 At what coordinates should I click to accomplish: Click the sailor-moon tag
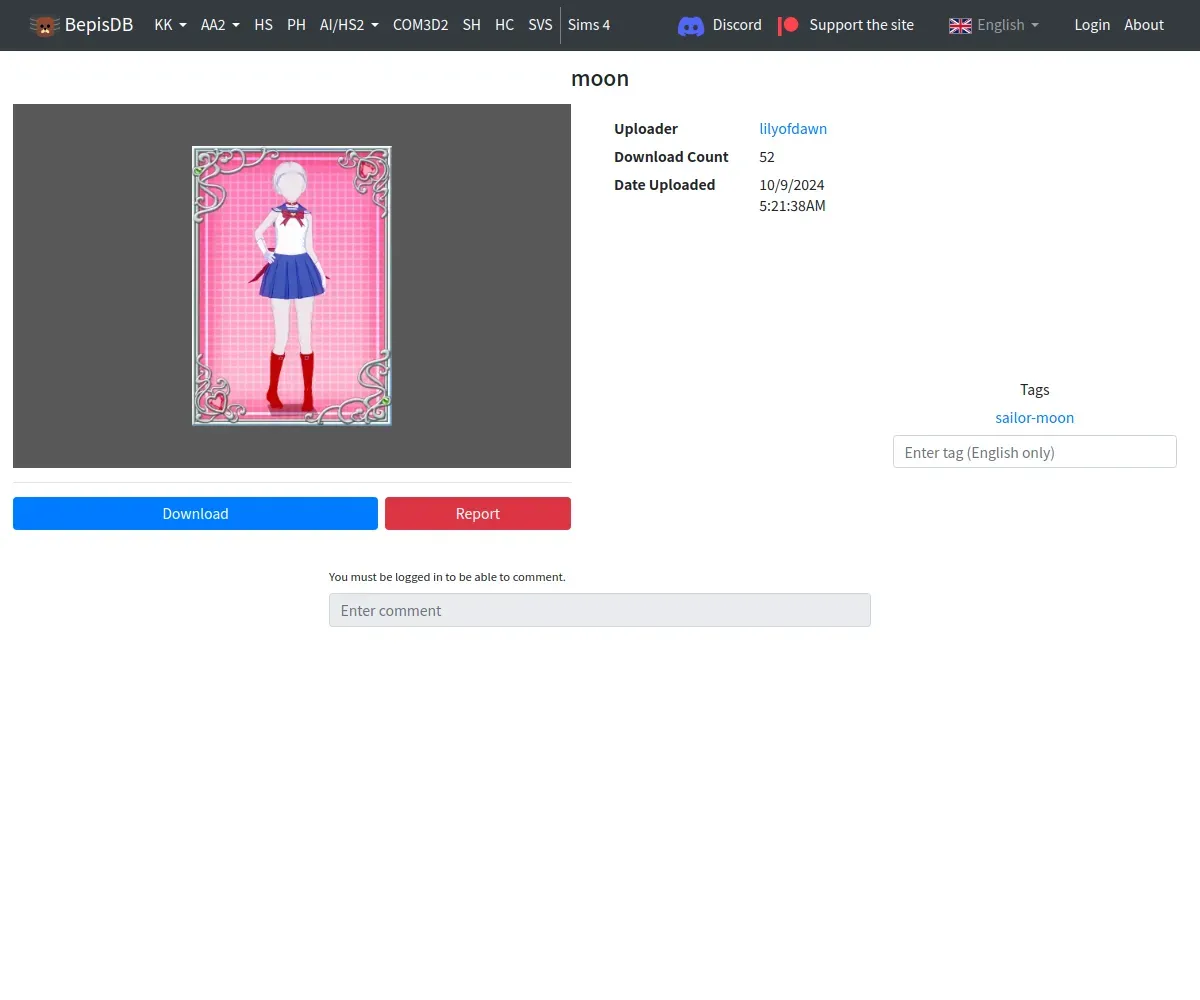click(x=1034, y=418)
